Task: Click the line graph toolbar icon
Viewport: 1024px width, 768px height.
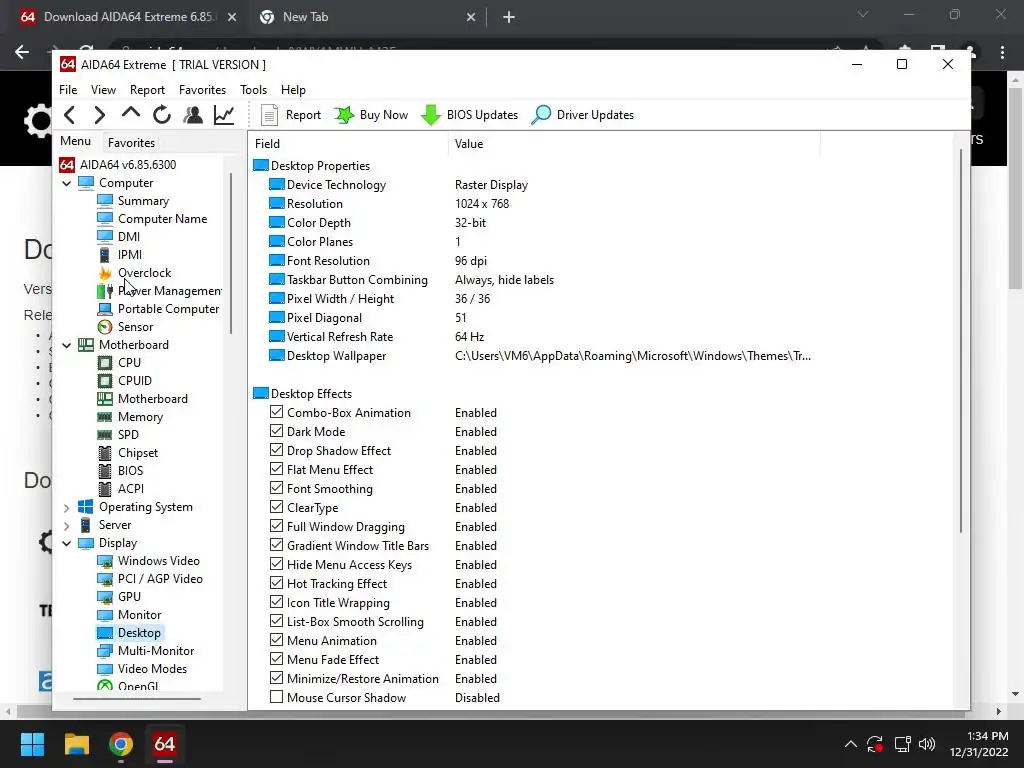Action: (224, 115)
